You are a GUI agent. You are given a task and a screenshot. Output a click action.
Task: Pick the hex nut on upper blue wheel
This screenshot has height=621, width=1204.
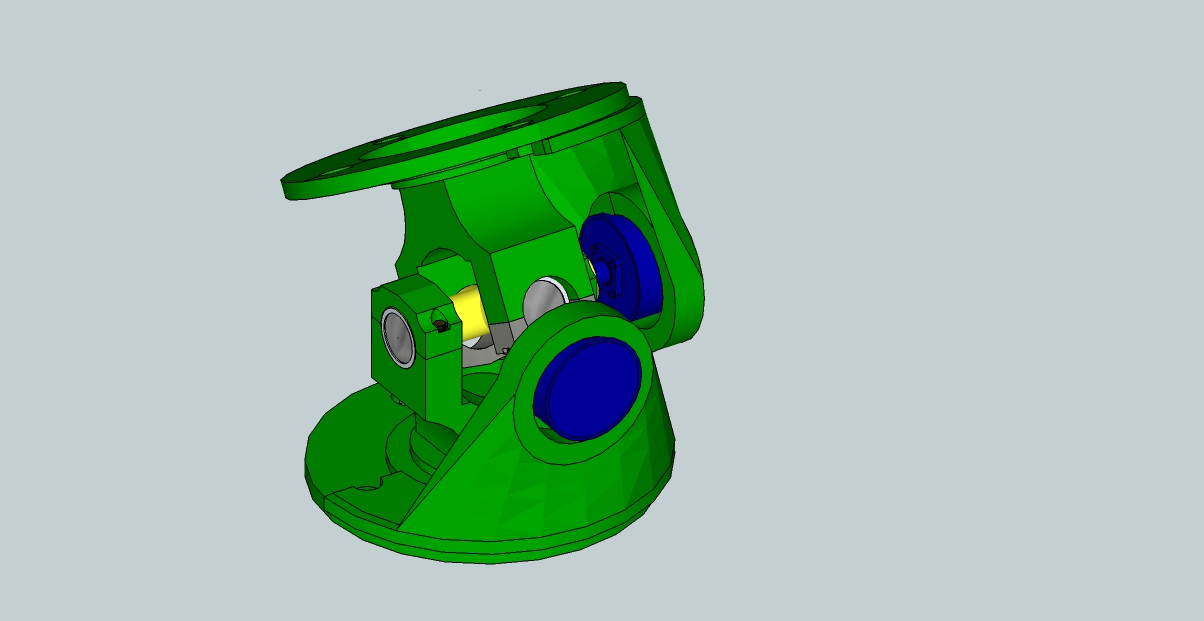[603, 268]
